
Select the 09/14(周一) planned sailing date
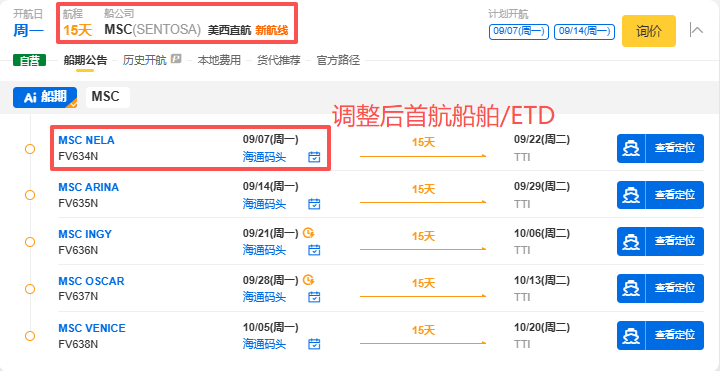pos(585,32)
